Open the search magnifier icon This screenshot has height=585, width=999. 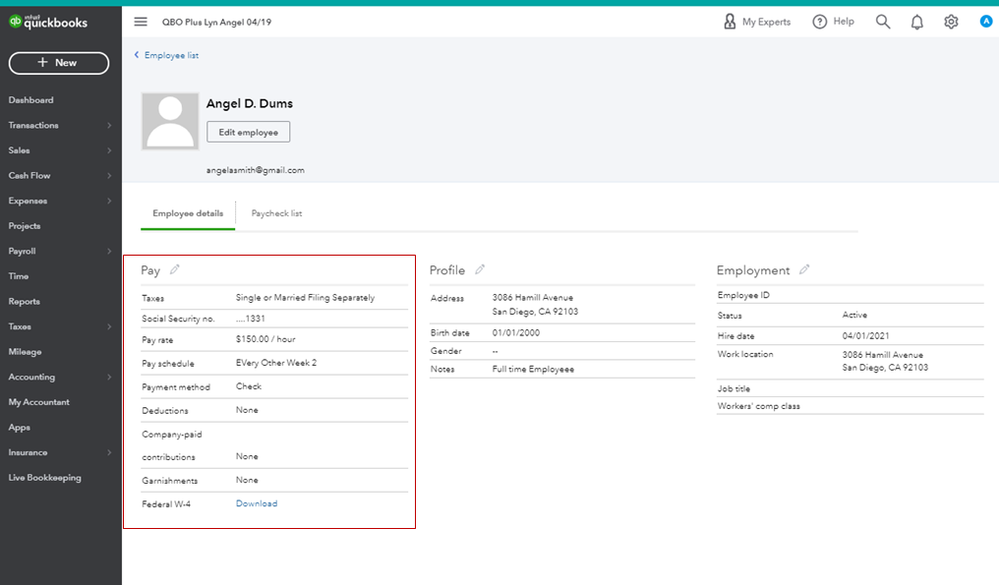(883, 22)
